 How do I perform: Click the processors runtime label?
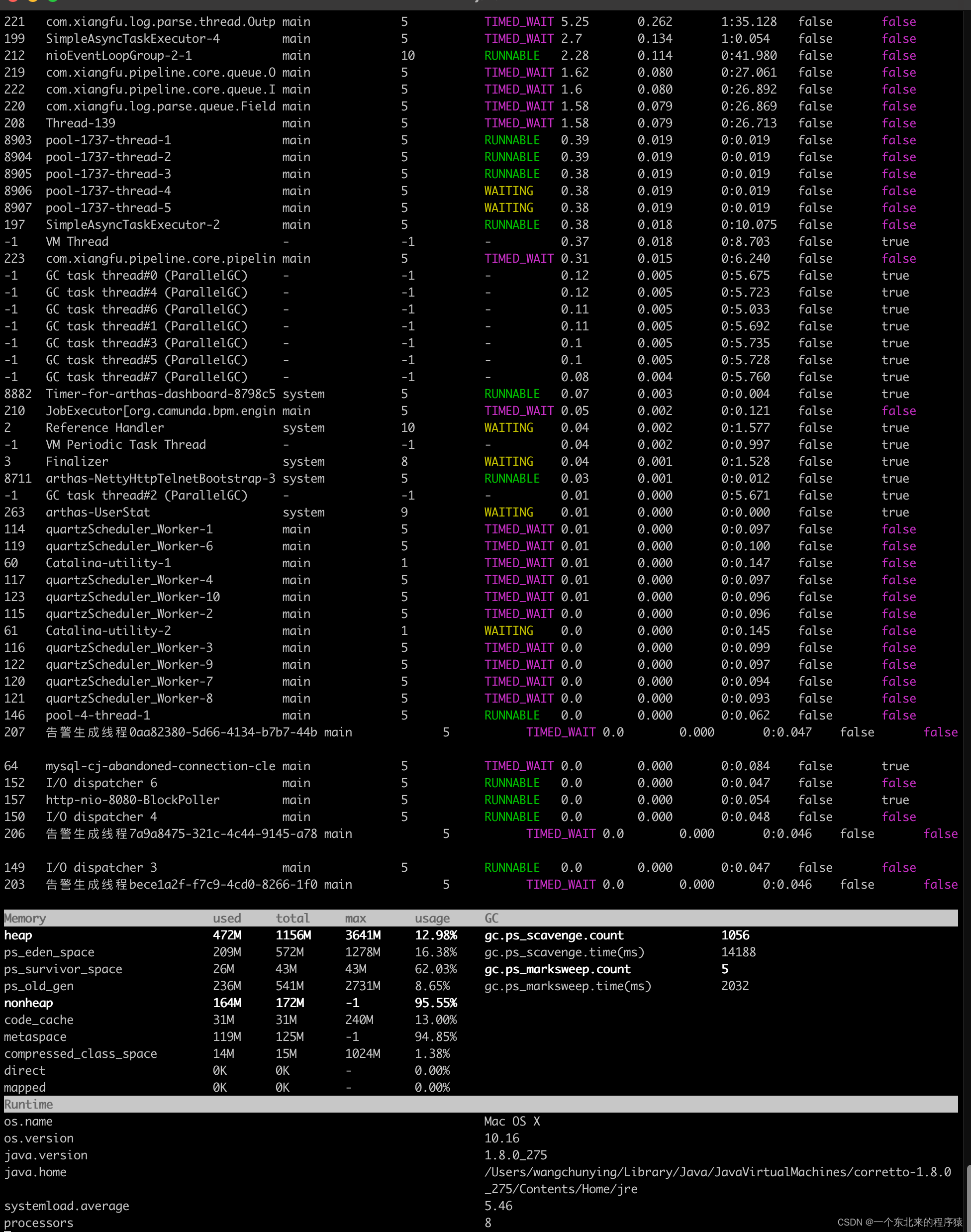coord(39,1223)
